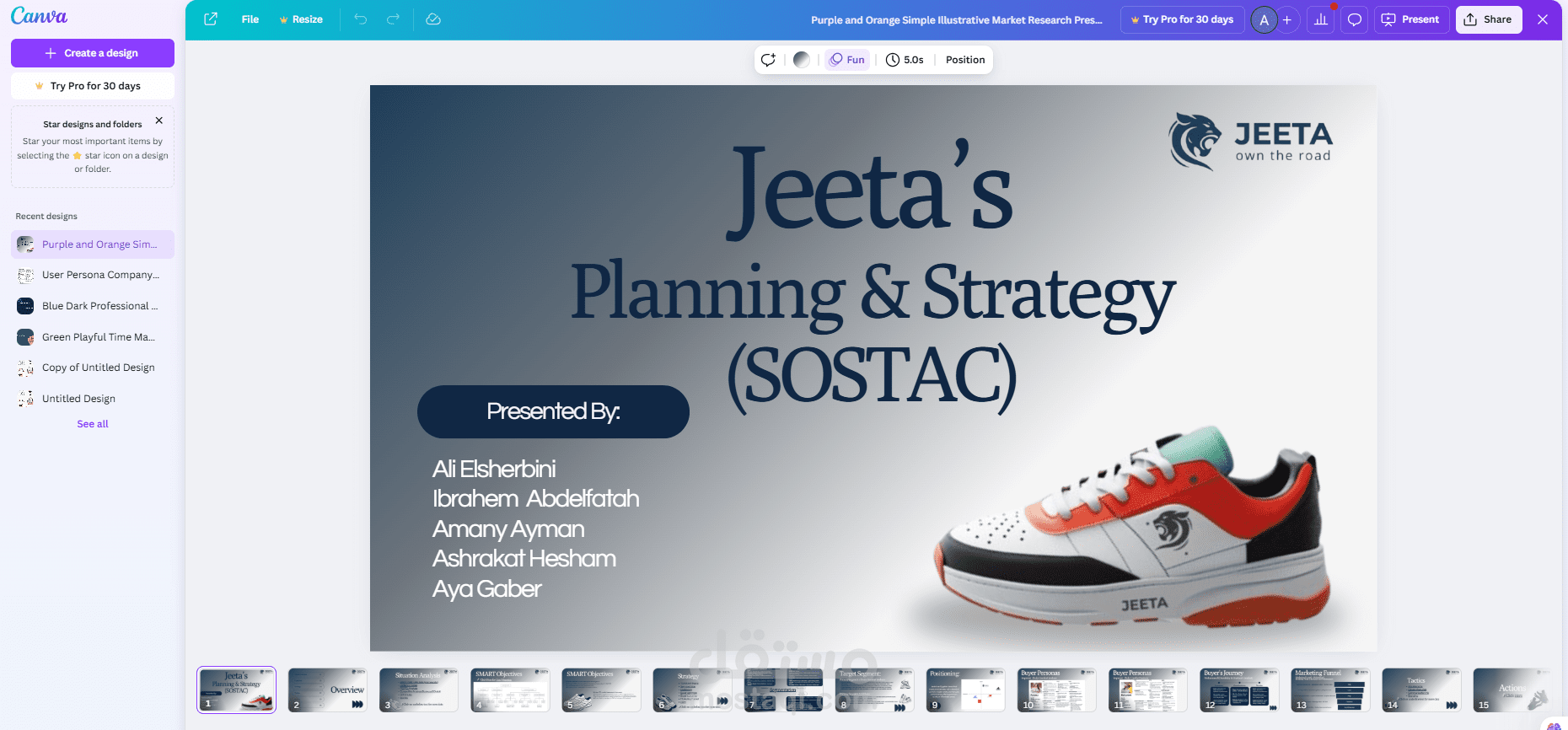Open Purple and Orange Sim... recent design
The width and height of the screenshot is (1568, 730).
pyautogui.click(x=93, y=244)
